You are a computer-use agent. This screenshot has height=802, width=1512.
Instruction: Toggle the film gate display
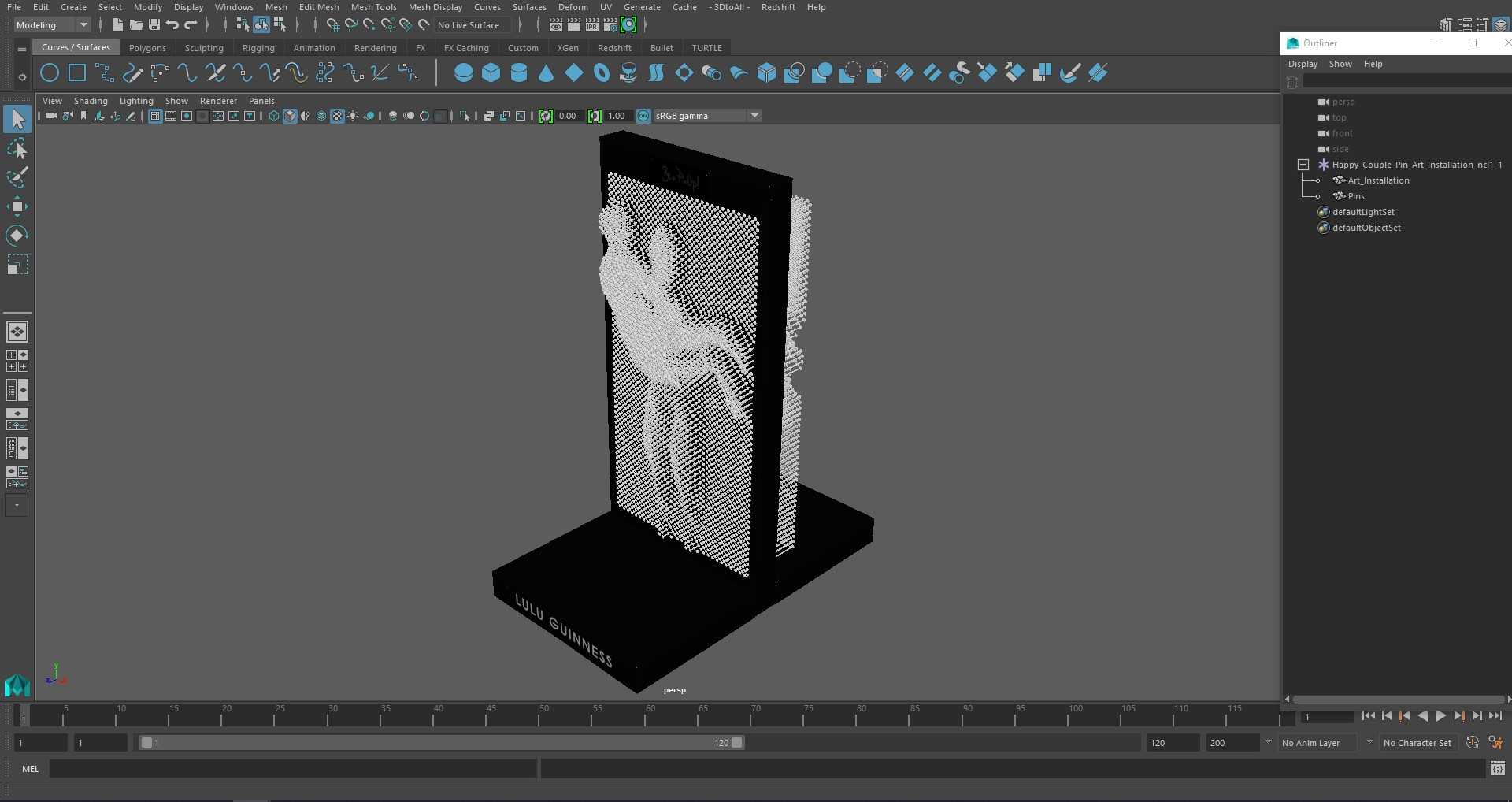click(171, 116)
